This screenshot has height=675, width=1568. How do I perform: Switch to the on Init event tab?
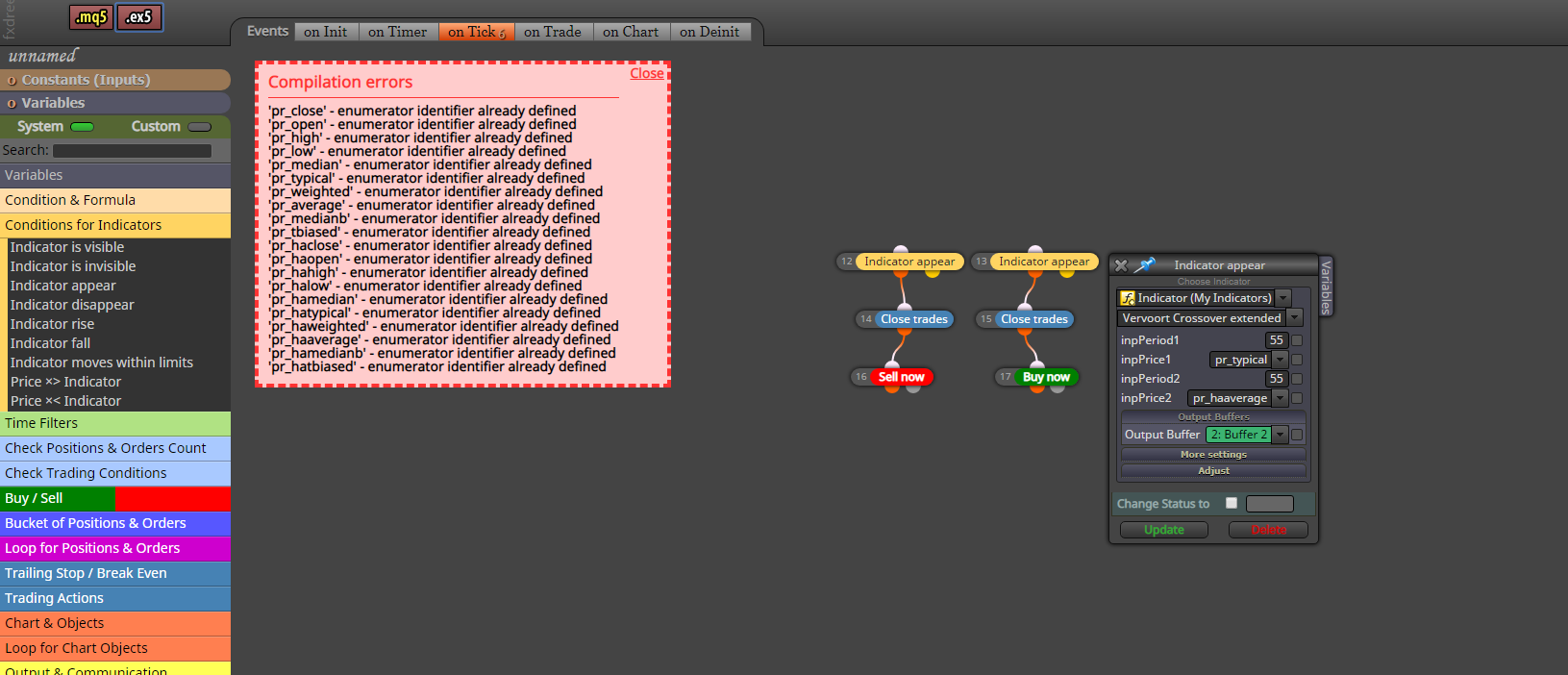pos(326,32)
